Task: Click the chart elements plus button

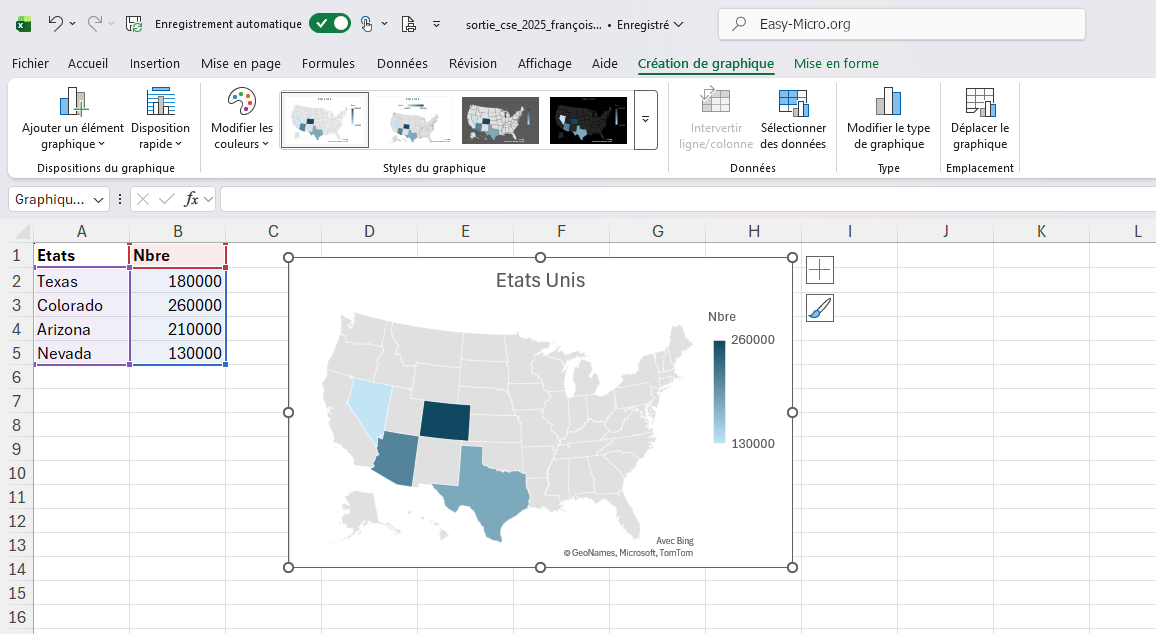Action: 820,270
